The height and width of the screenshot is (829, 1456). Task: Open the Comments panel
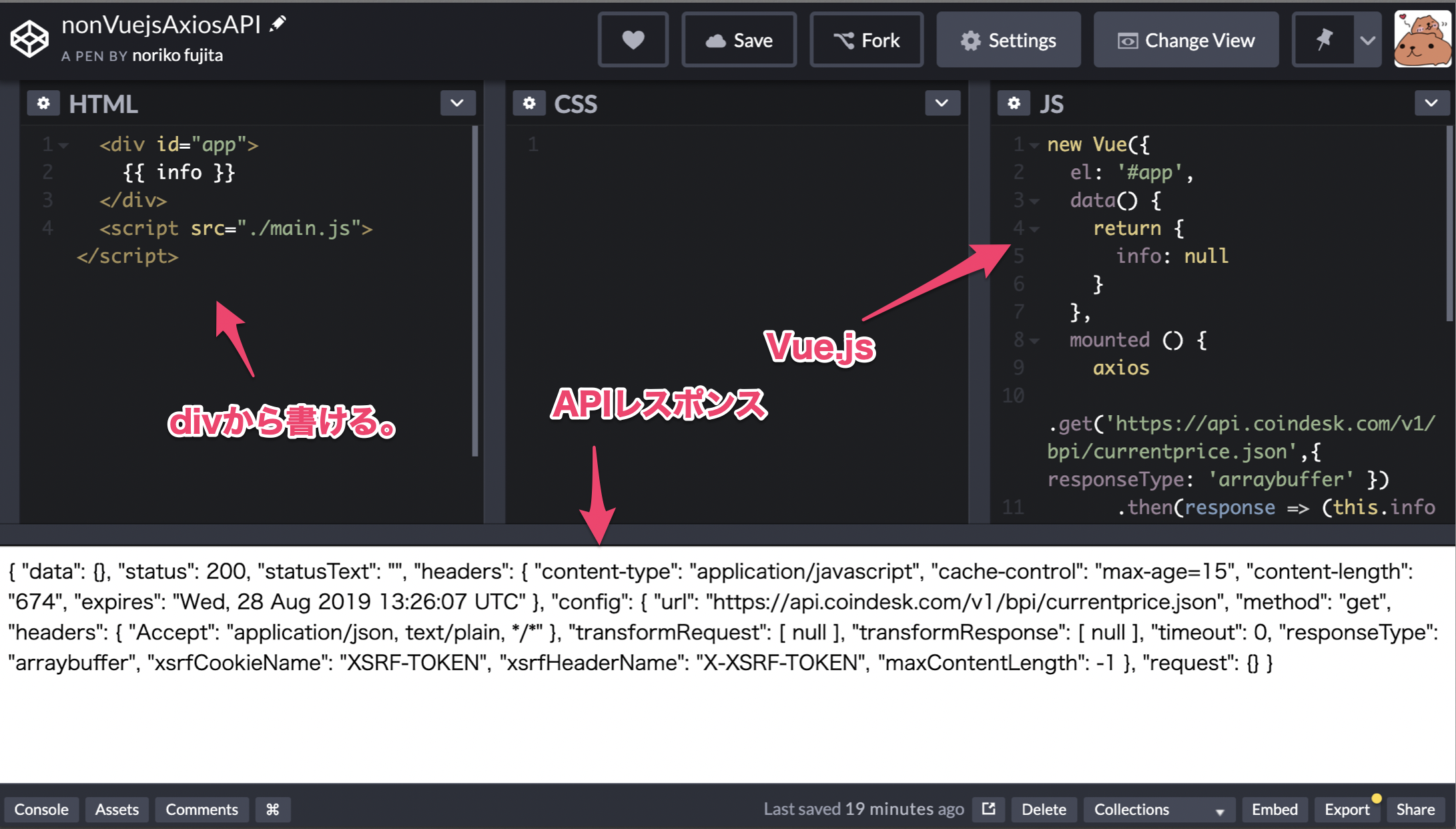(x=202, y=809)
